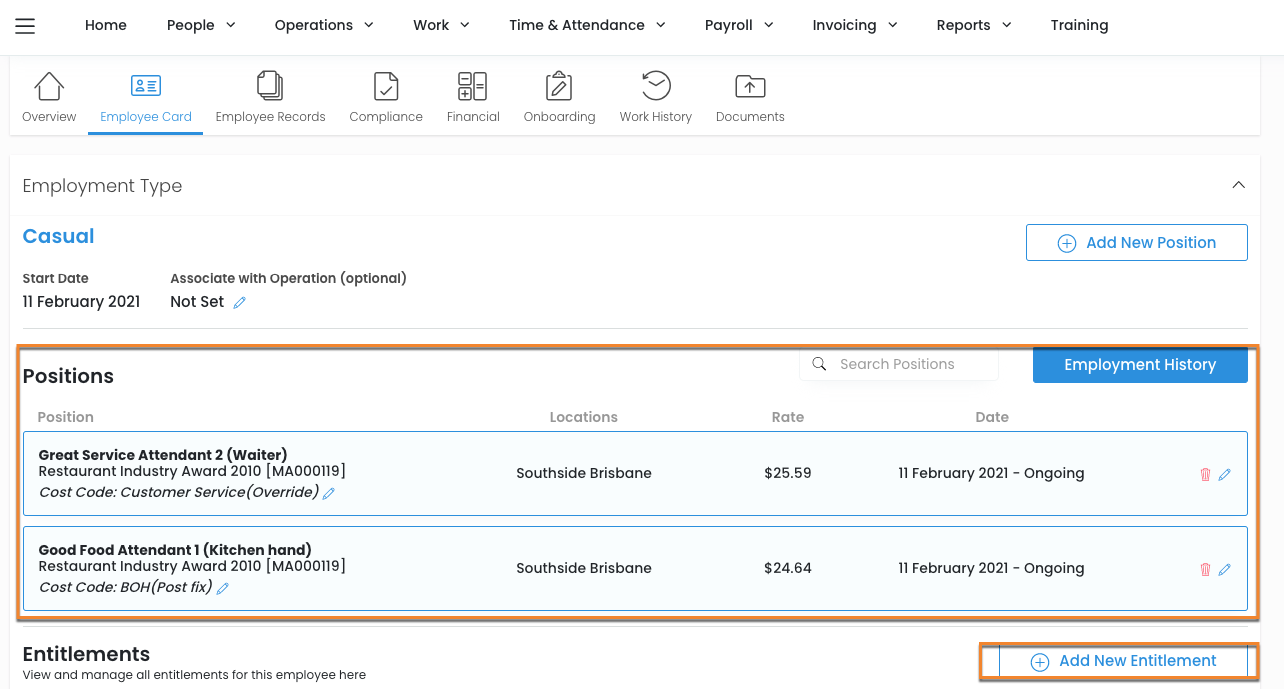Edit the Associate with Operation setting
Viewport: 1284px width, 689px height.
click(x=239, y=303)
